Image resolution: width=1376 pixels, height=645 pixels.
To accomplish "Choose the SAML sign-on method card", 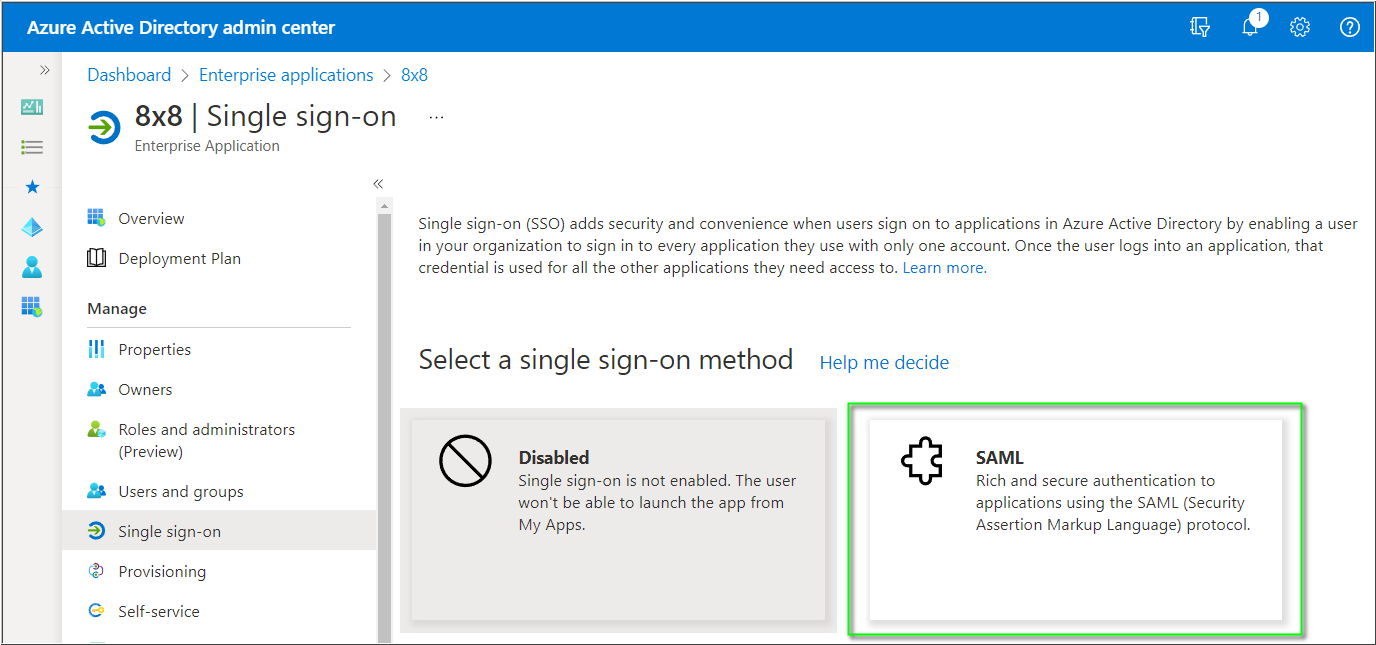I will tap(1076, 519).
